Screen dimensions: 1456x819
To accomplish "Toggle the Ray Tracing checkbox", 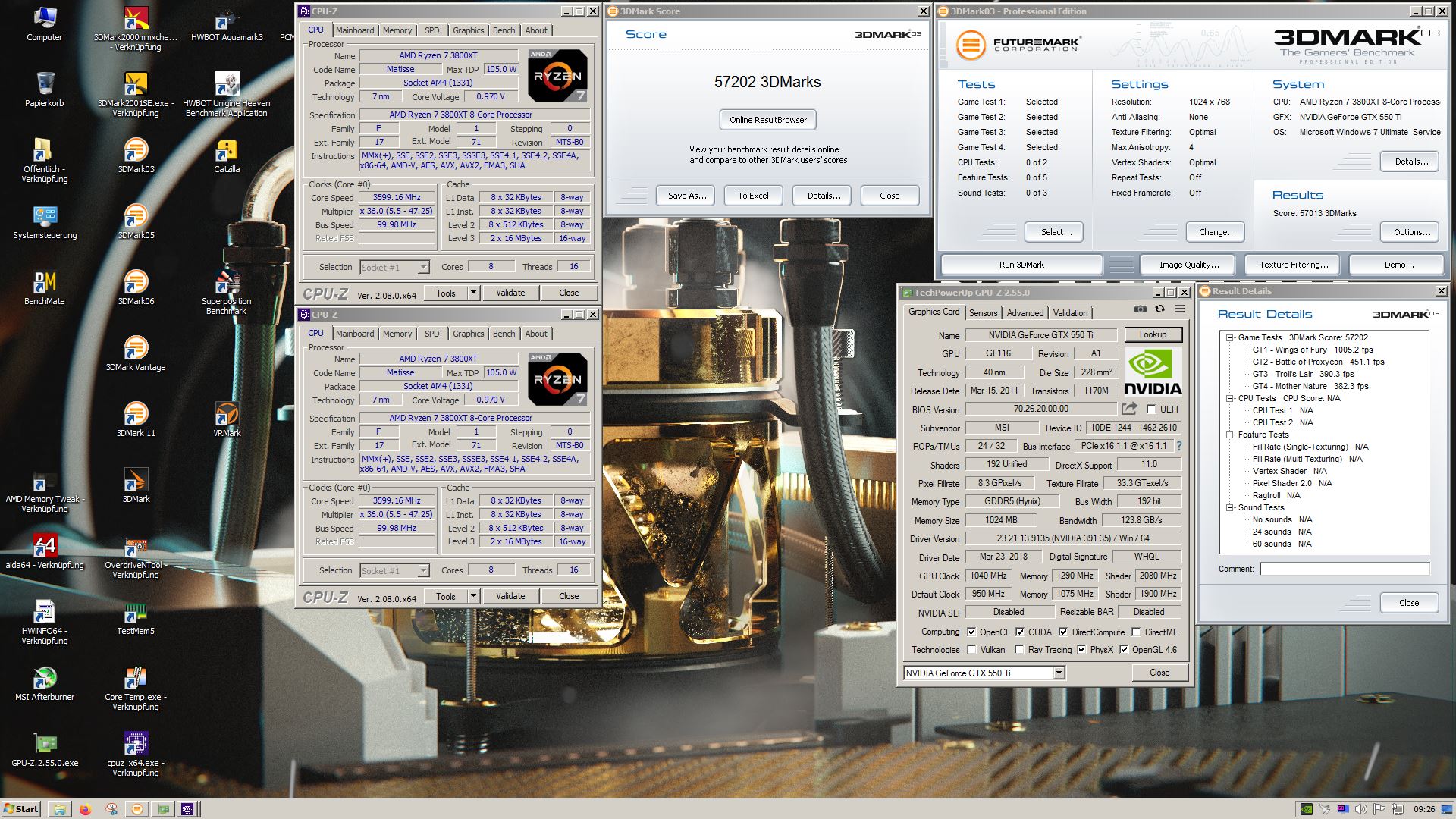I will click(1020, 650).
